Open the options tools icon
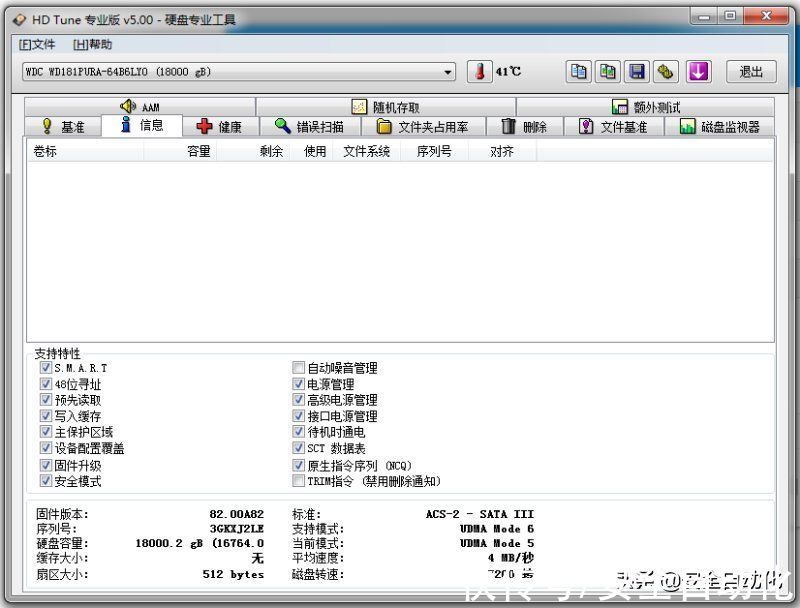 [666, 71]
